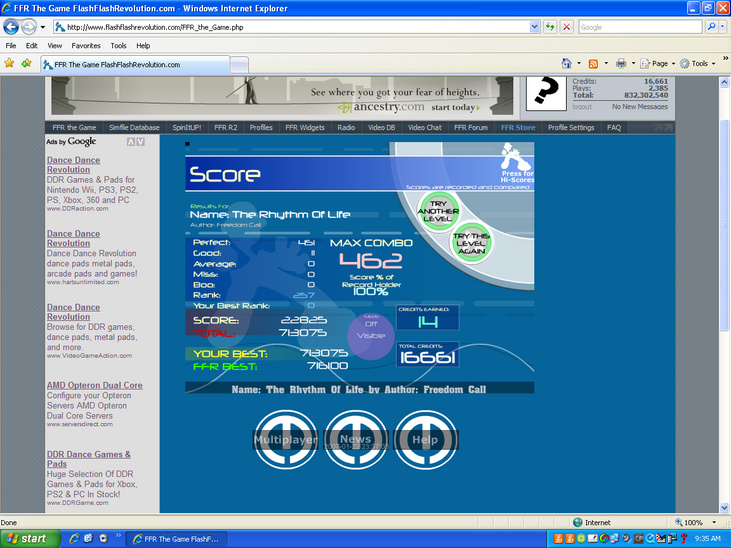Click the Try Another Level button

[x=438, y=211]
